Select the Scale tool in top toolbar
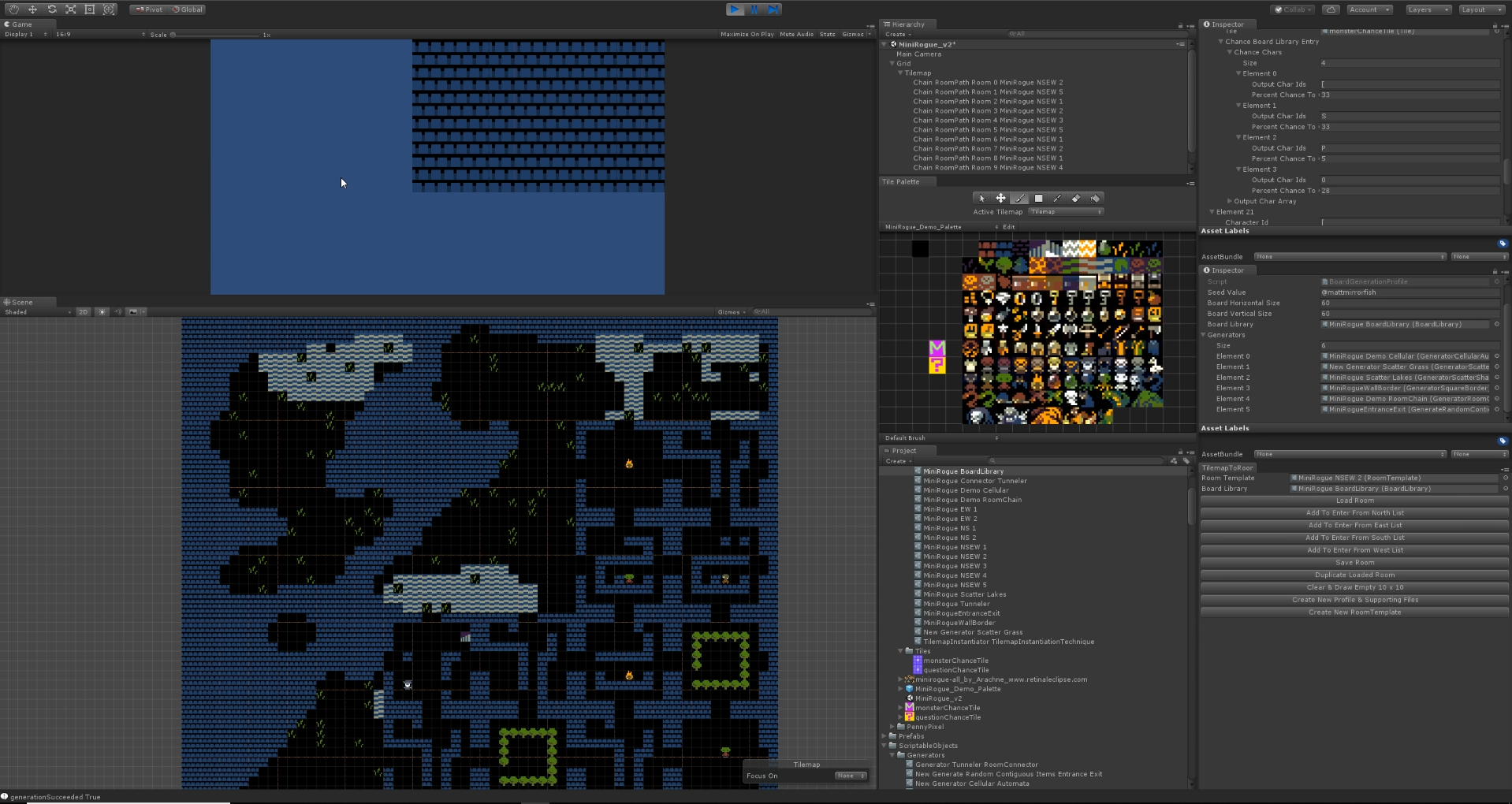1512x804 pixels. pyautogui.click(x=70, y=9)
